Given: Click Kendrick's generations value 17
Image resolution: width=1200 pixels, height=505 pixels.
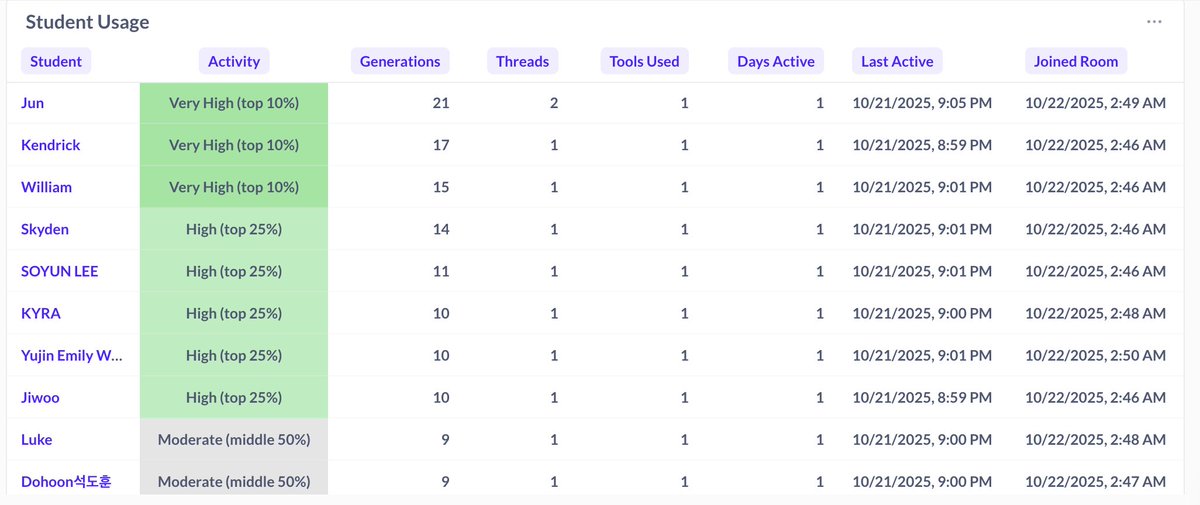Looking at the screenshot, I should point(441,145).
